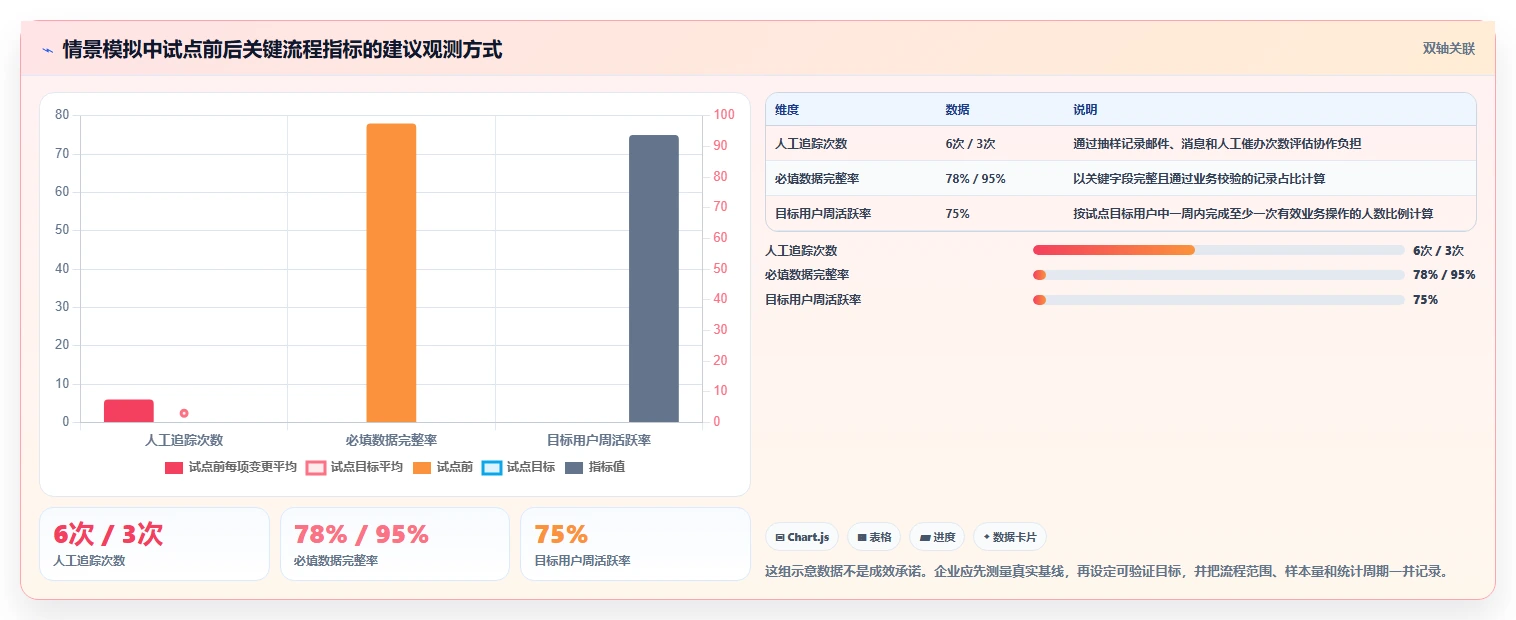This screenshot has height=620, width=1516.
Task: Select the 进度 chip
Action: (x=937, y=537)
